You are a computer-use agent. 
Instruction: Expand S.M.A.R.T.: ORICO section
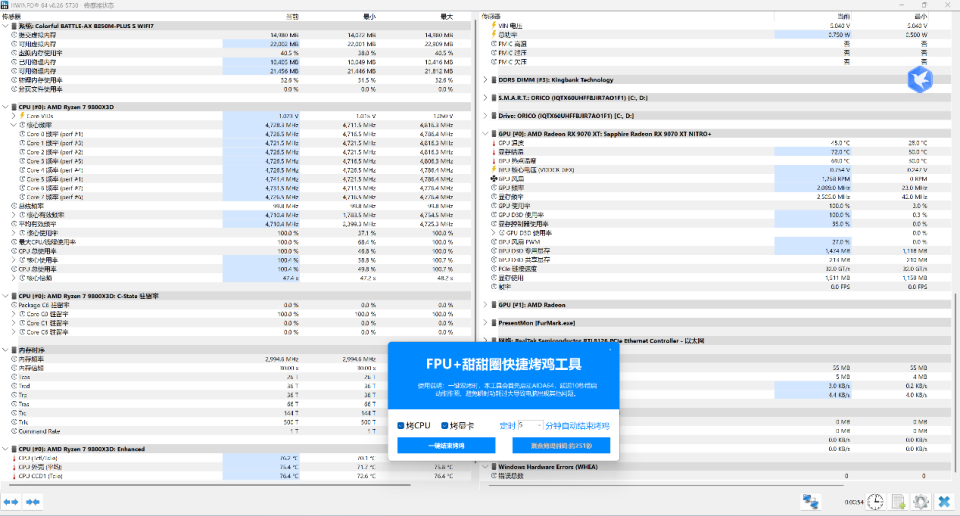486,98
